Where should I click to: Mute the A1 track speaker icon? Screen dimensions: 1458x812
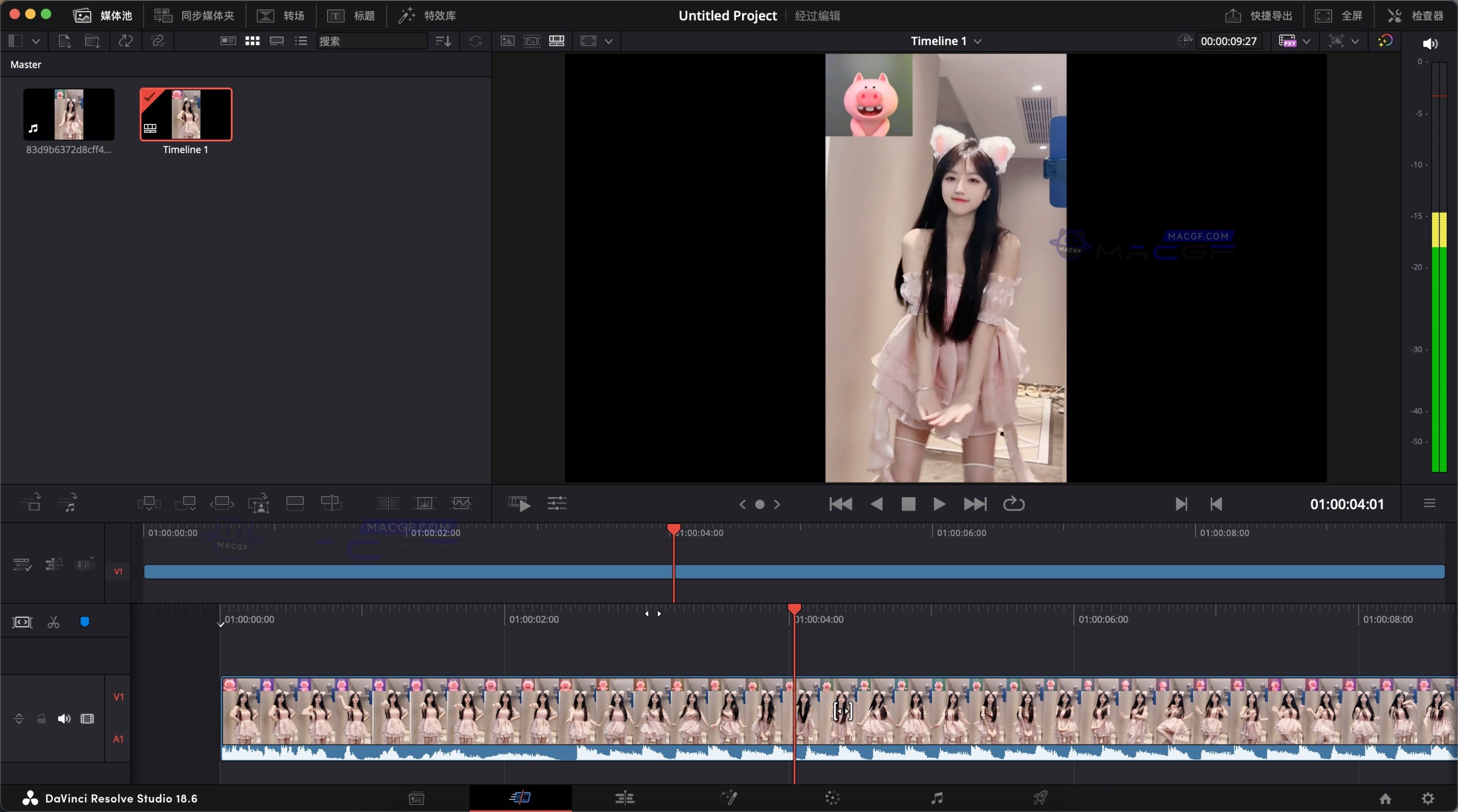point(64,719)
